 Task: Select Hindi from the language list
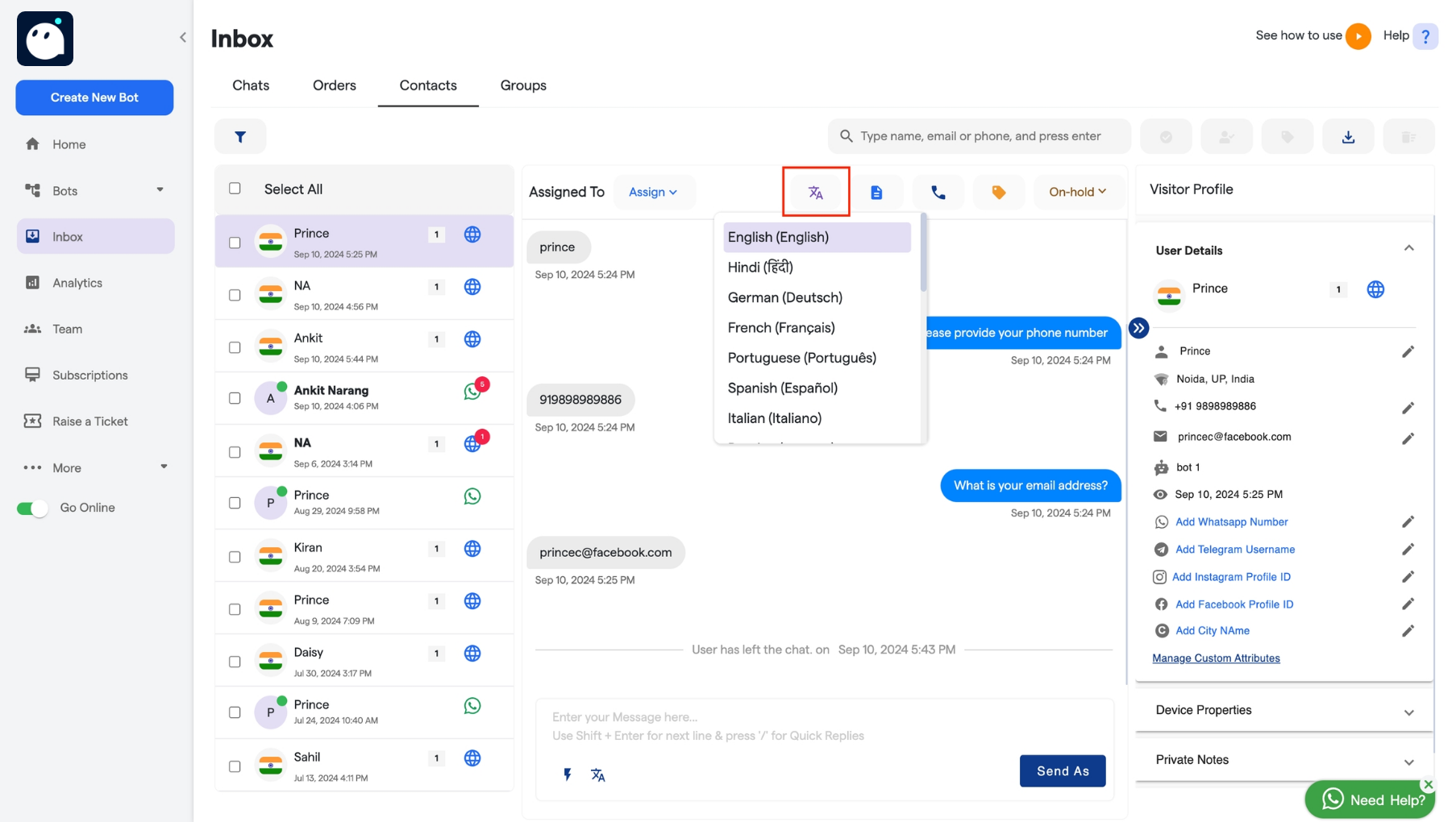point(817,268)
